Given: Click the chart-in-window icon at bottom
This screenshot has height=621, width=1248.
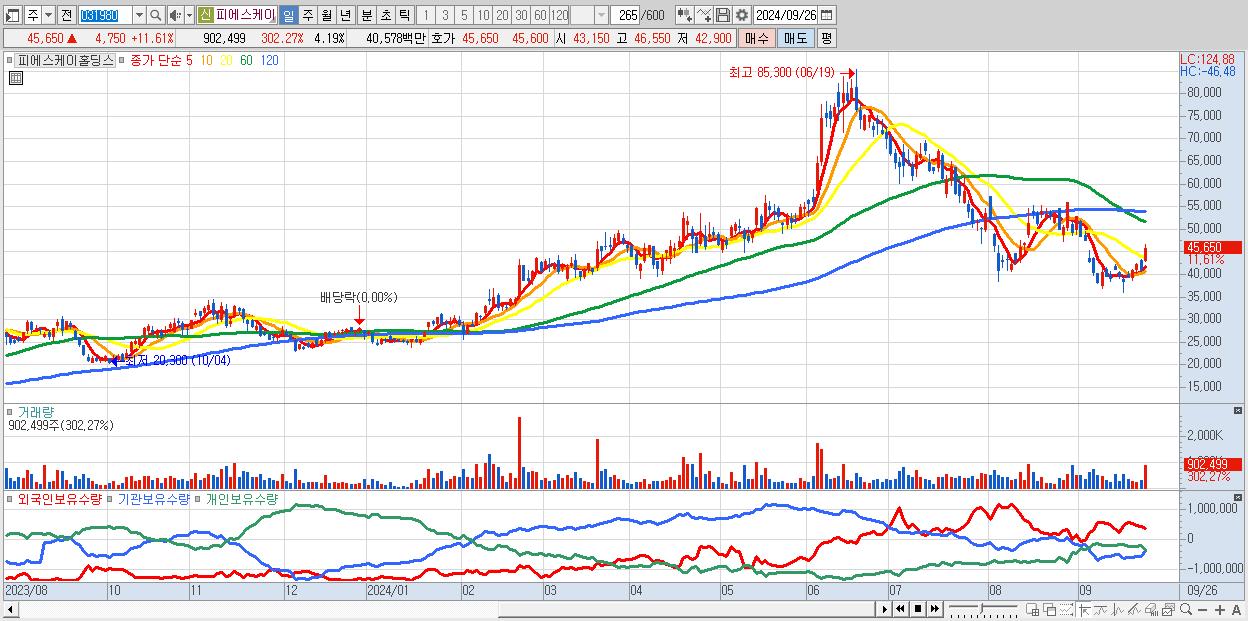Looking at the screenshot, I should tap(1168, 609).
